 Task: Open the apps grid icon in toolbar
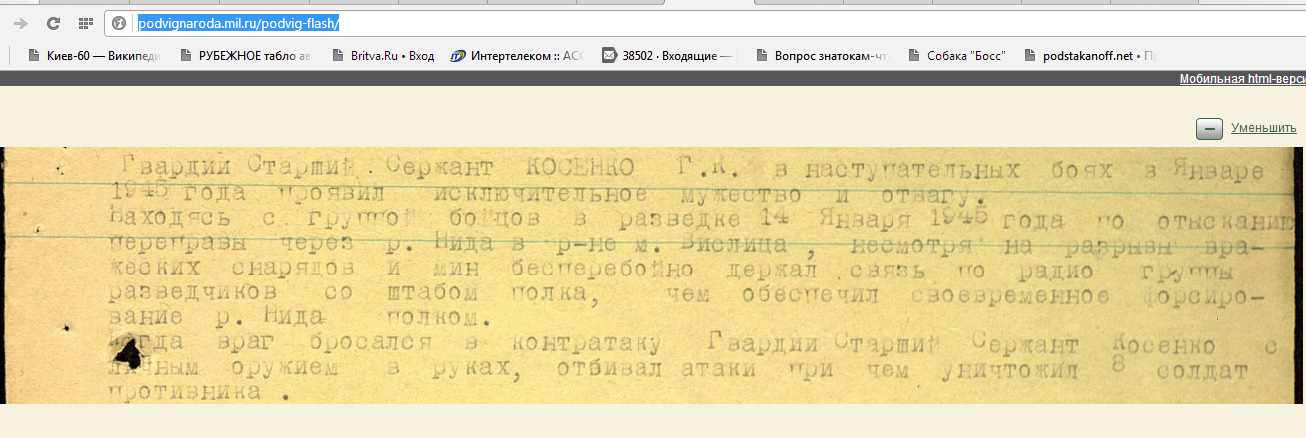pyautogui.click(x=86, y=22)
